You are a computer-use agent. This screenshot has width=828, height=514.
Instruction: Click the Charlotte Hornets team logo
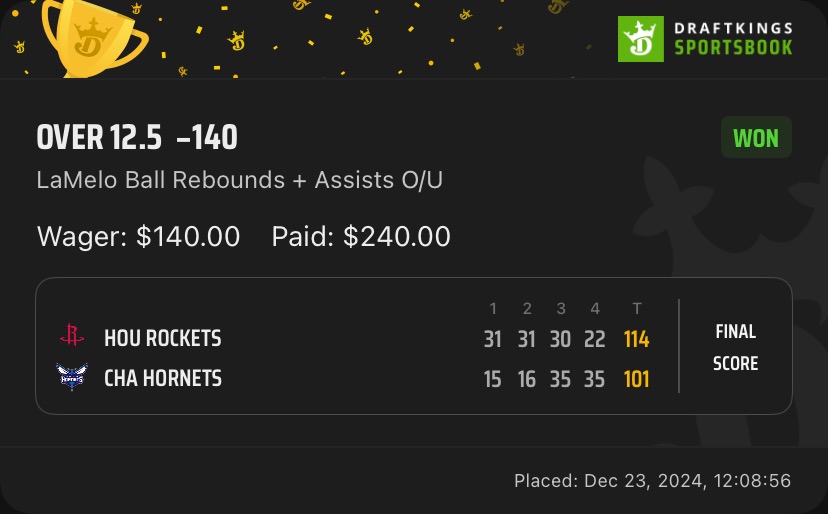[72, 377]
